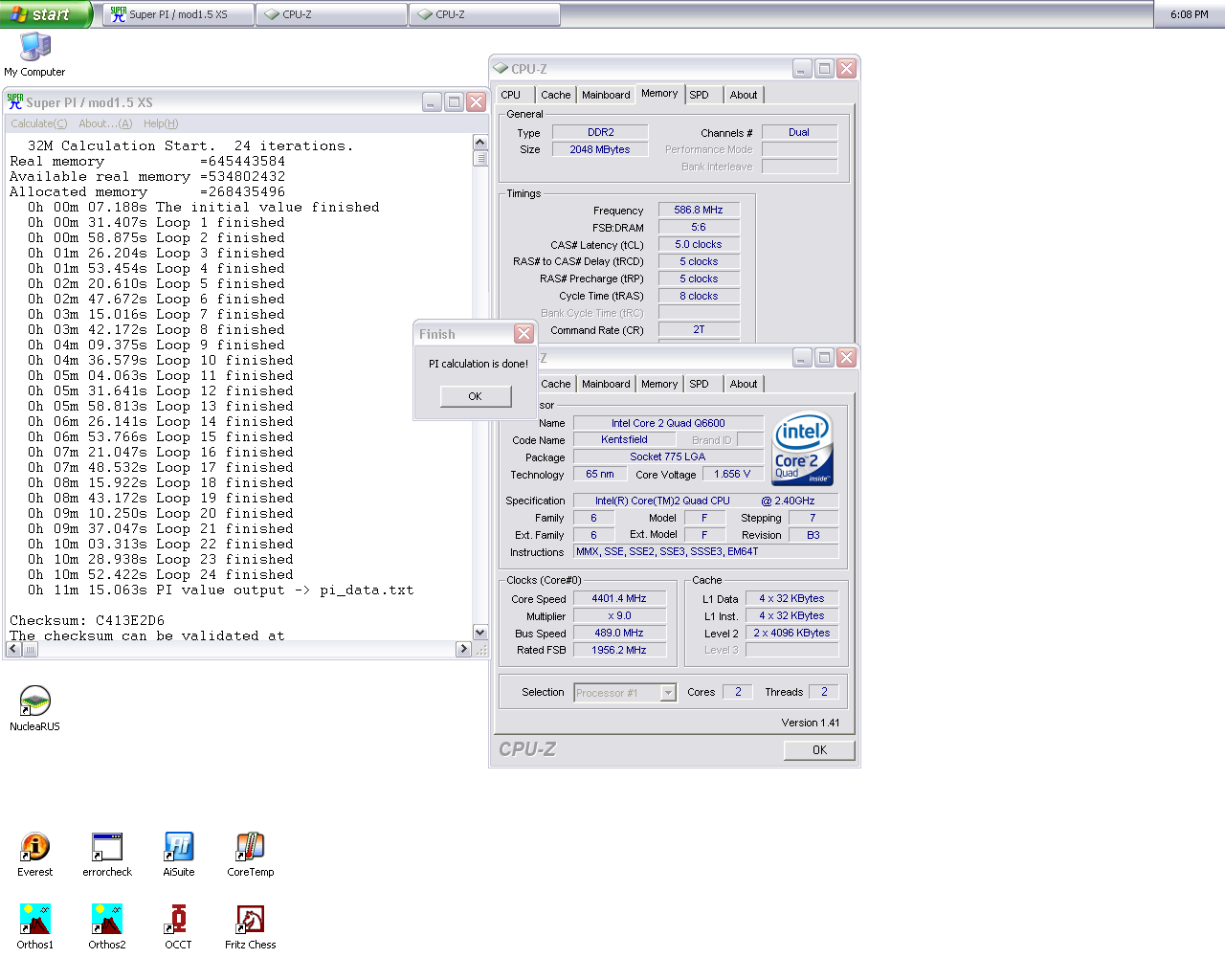Click OK in the Finish dialog

coord(476,396)
